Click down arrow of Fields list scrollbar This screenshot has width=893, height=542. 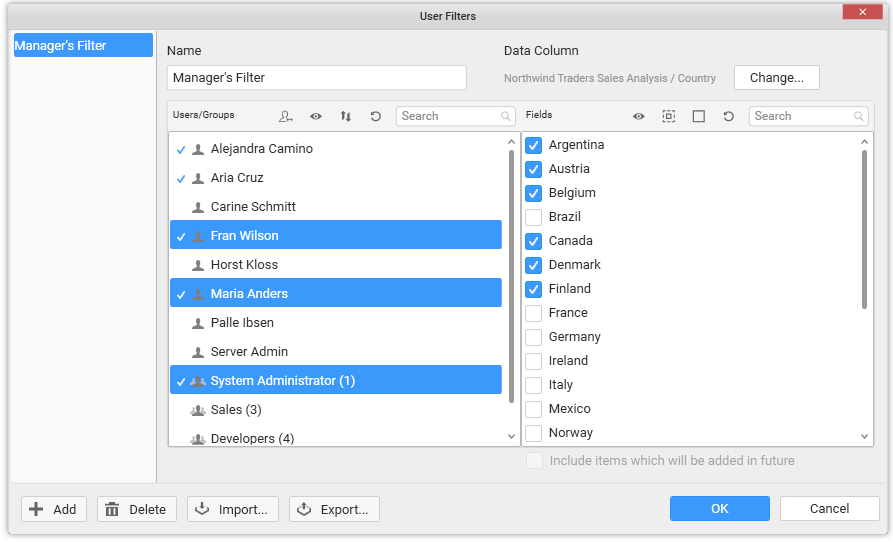pyautogui.click(x=865, y=437)
